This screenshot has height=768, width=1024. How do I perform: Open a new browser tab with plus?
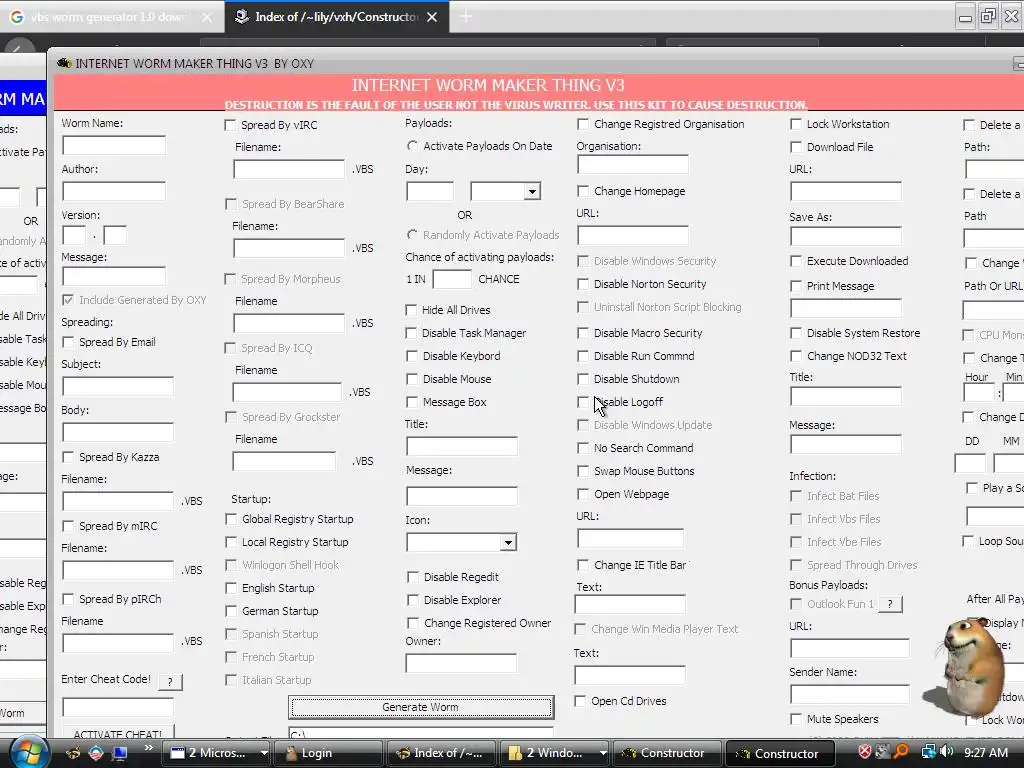click(x=466, y=17)
